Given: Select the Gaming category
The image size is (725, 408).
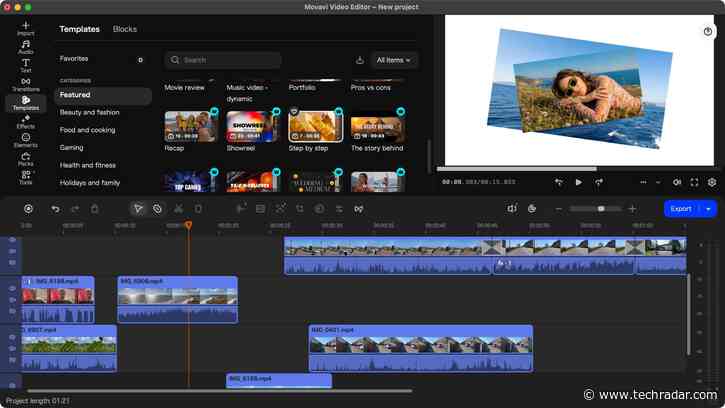Looking at the screenshot, I should [x=71, y=148].
